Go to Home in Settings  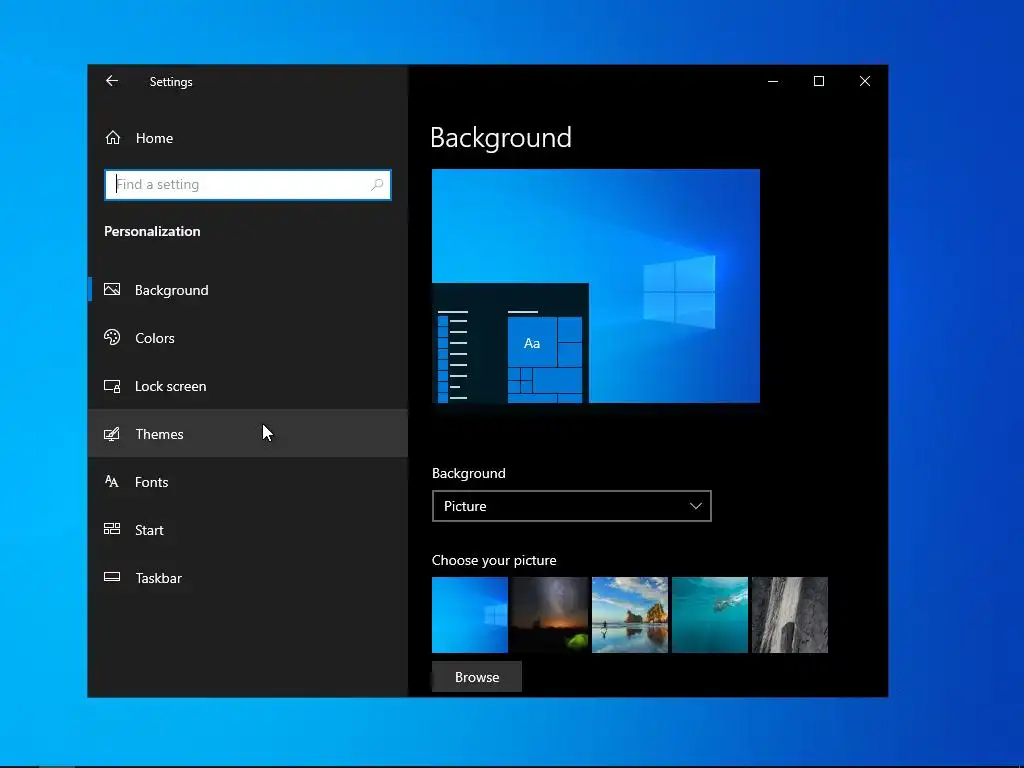(248, 138)
